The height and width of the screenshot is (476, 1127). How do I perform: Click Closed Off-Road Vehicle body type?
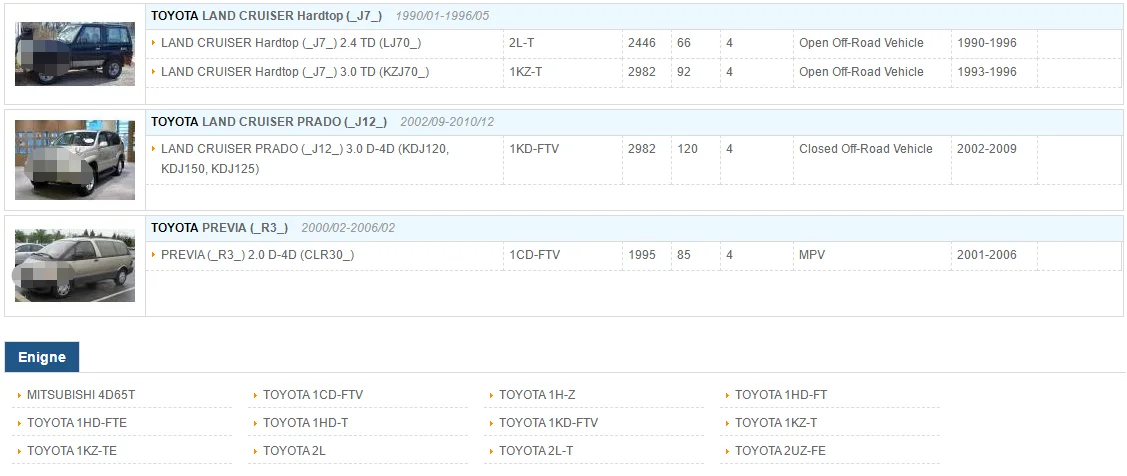[865, 149]
